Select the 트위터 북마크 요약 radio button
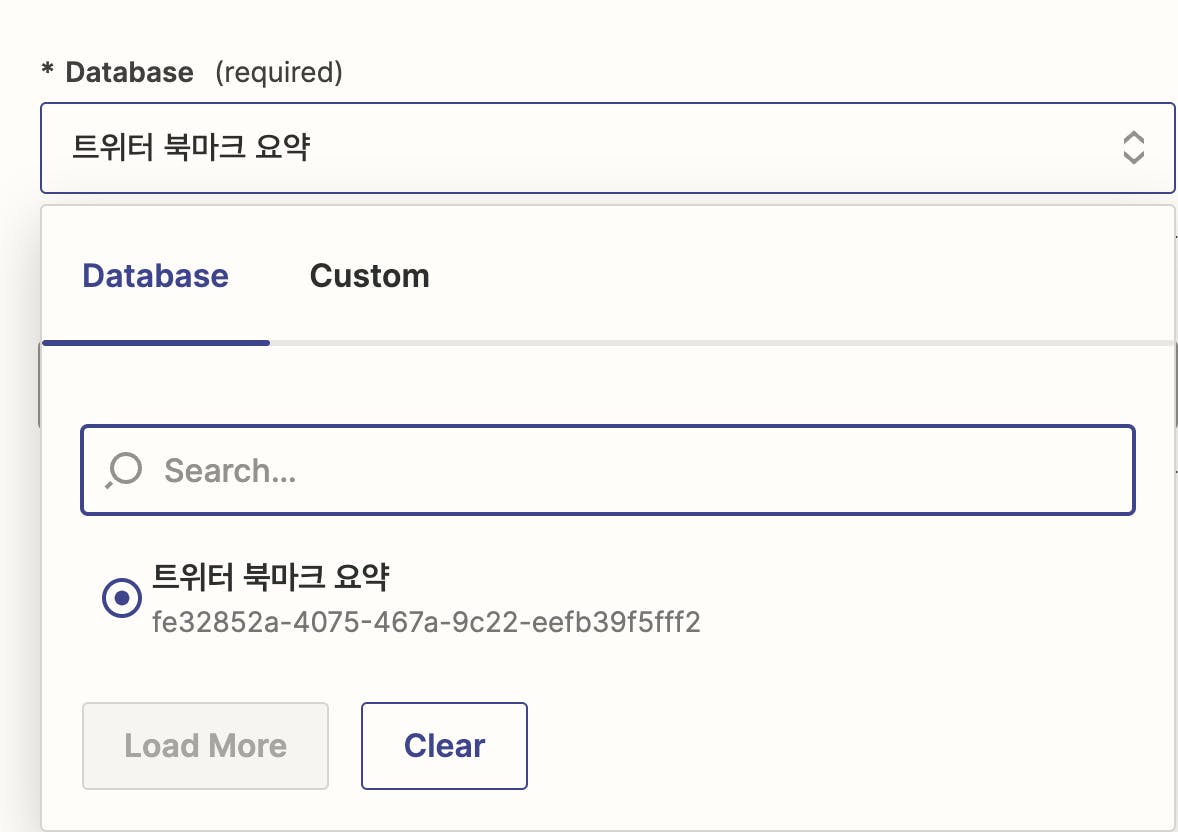This screenshot has height=832, width=1178. (x=122, y=598)
